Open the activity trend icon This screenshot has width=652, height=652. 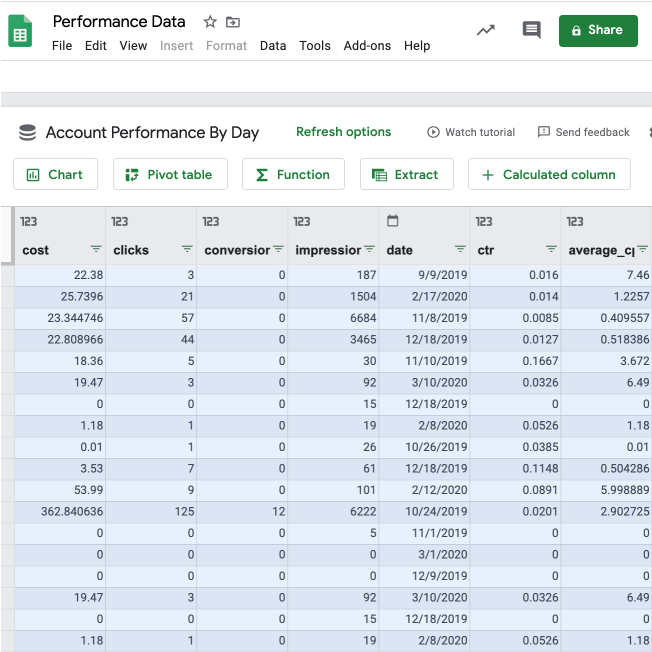[486, 30]
